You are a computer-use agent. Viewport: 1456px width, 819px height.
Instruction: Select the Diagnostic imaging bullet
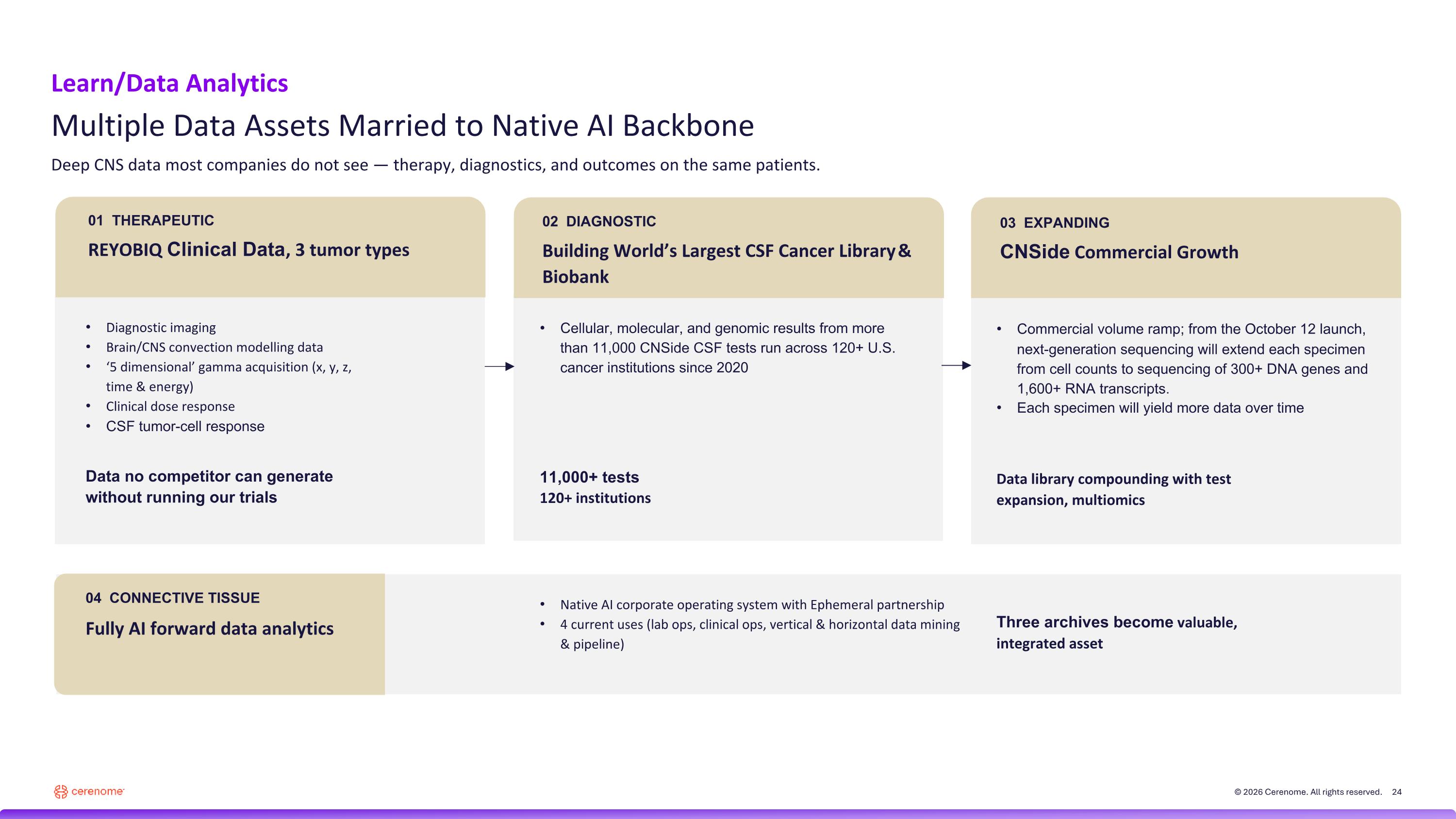point(161,328)
